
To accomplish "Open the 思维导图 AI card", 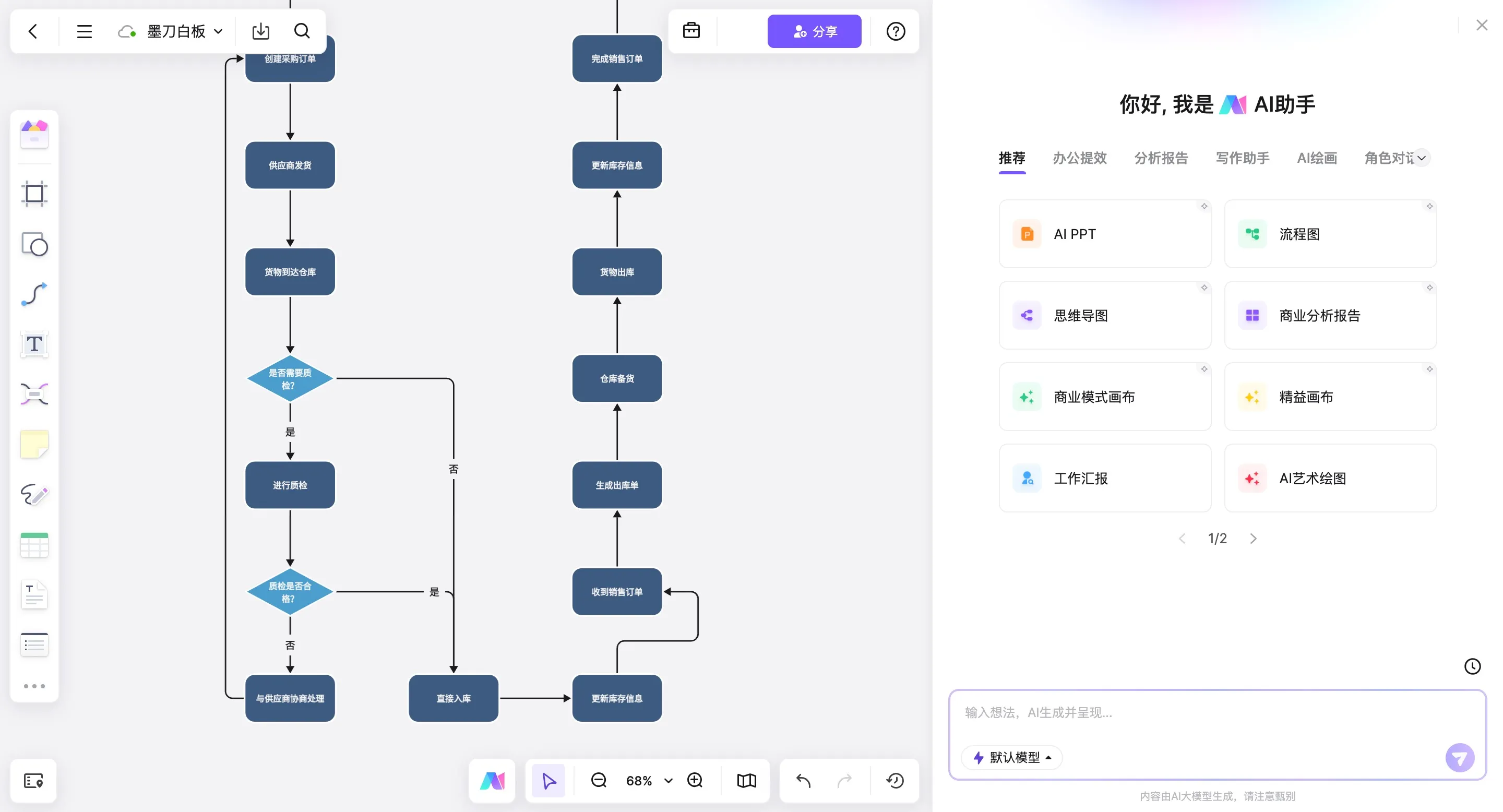I will 1104,316.
